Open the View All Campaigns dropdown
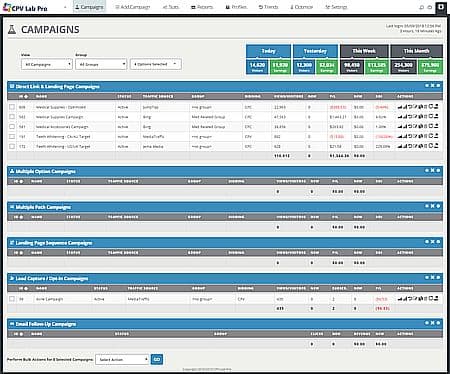Image resolution: width=450 pixels, height=374 pixels. coord(47,64)
